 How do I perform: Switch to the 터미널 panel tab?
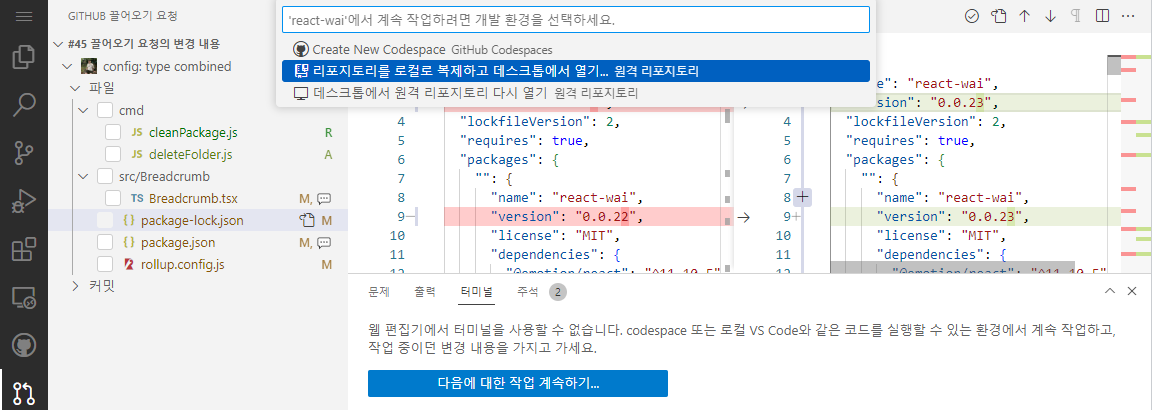pos(477,292)
